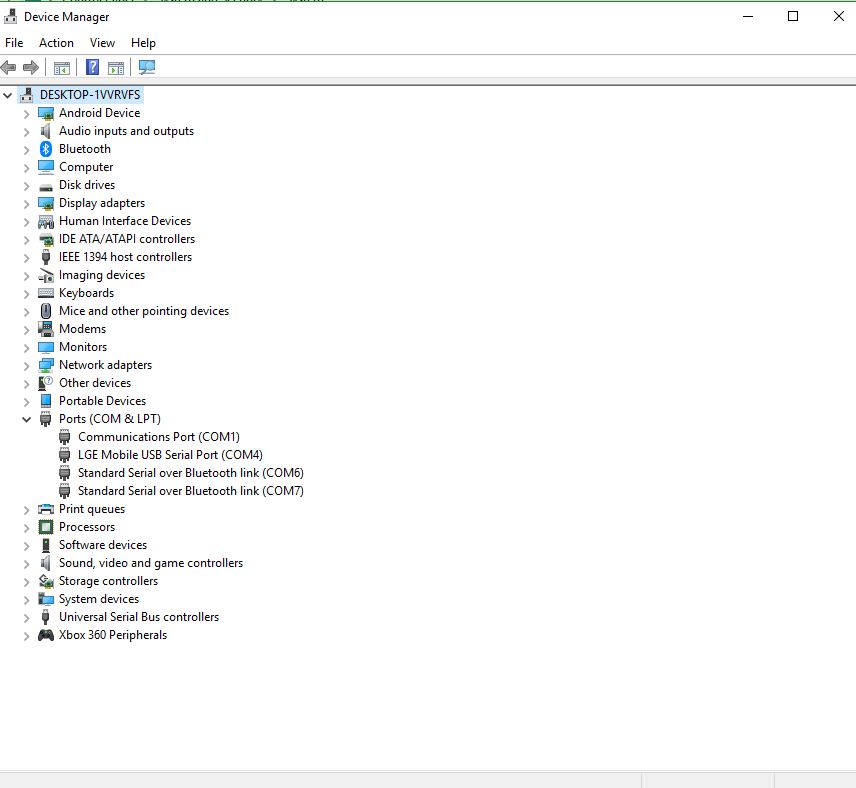Click the Xbox 360 Peripherals gamepad icon
This screenshot has width=856, height=788.
pos(46,635)
